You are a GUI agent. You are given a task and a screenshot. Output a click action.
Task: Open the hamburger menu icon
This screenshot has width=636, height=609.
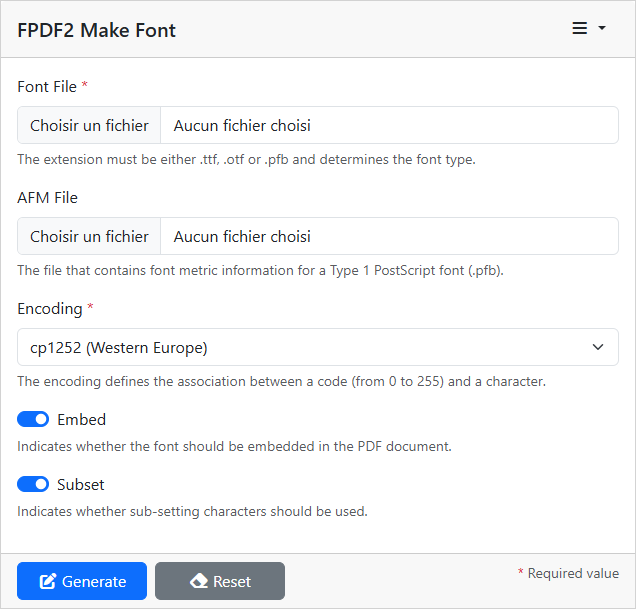pos(580,28)
